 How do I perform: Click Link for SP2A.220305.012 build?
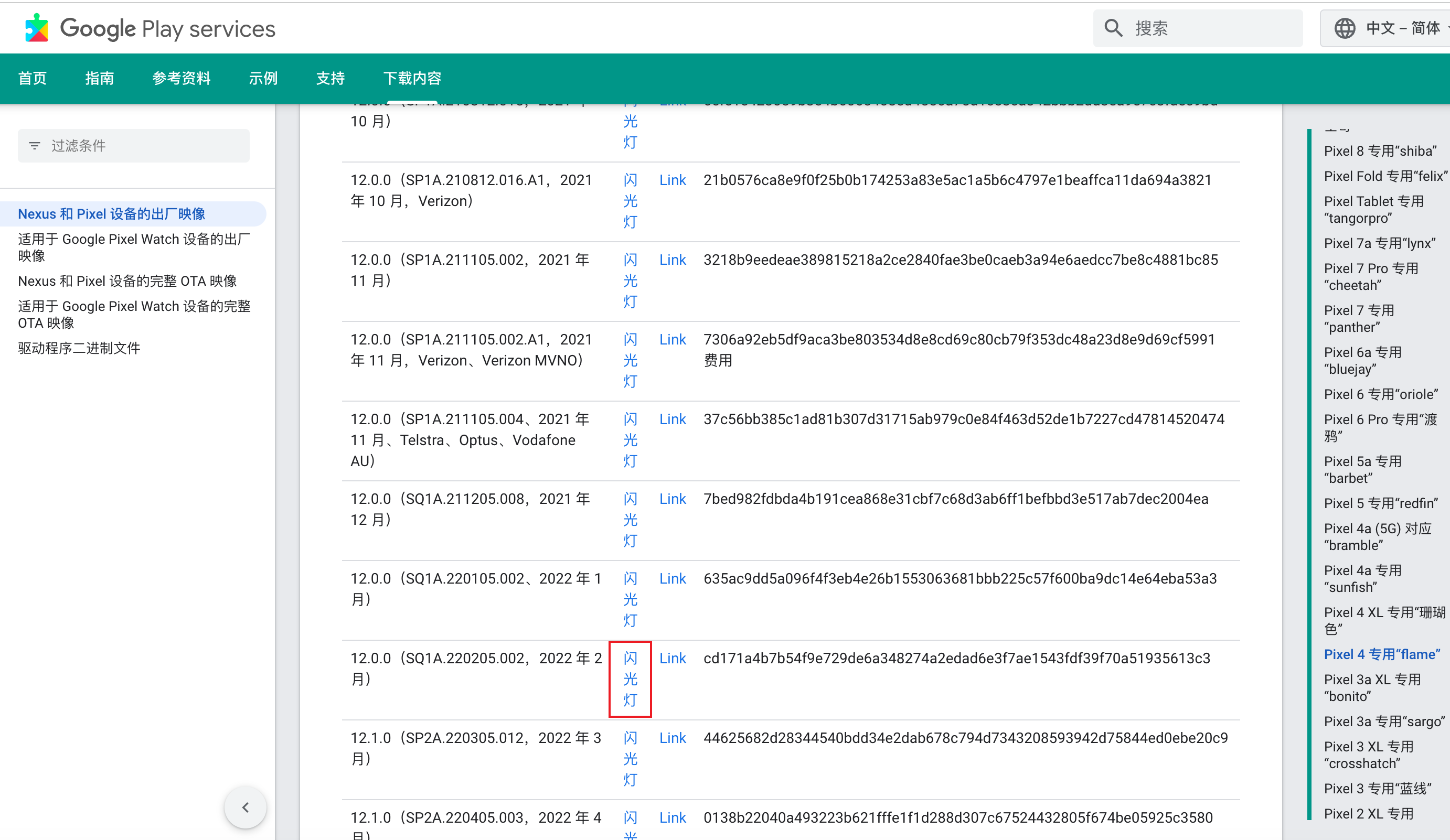click(672, 738)
